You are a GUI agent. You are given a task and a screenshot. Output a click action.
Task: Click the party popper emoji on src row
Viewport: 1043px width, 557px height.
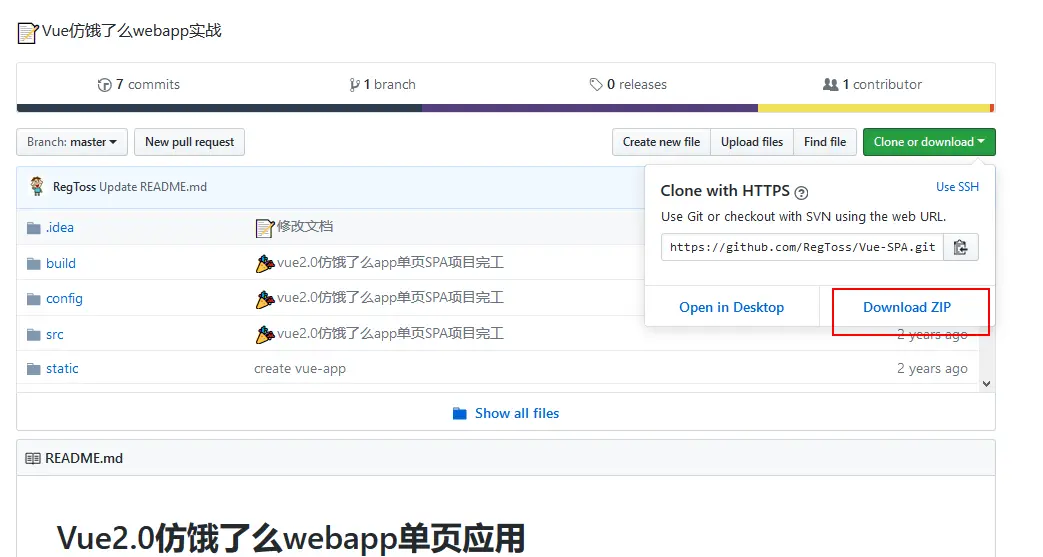coord(265,334)
